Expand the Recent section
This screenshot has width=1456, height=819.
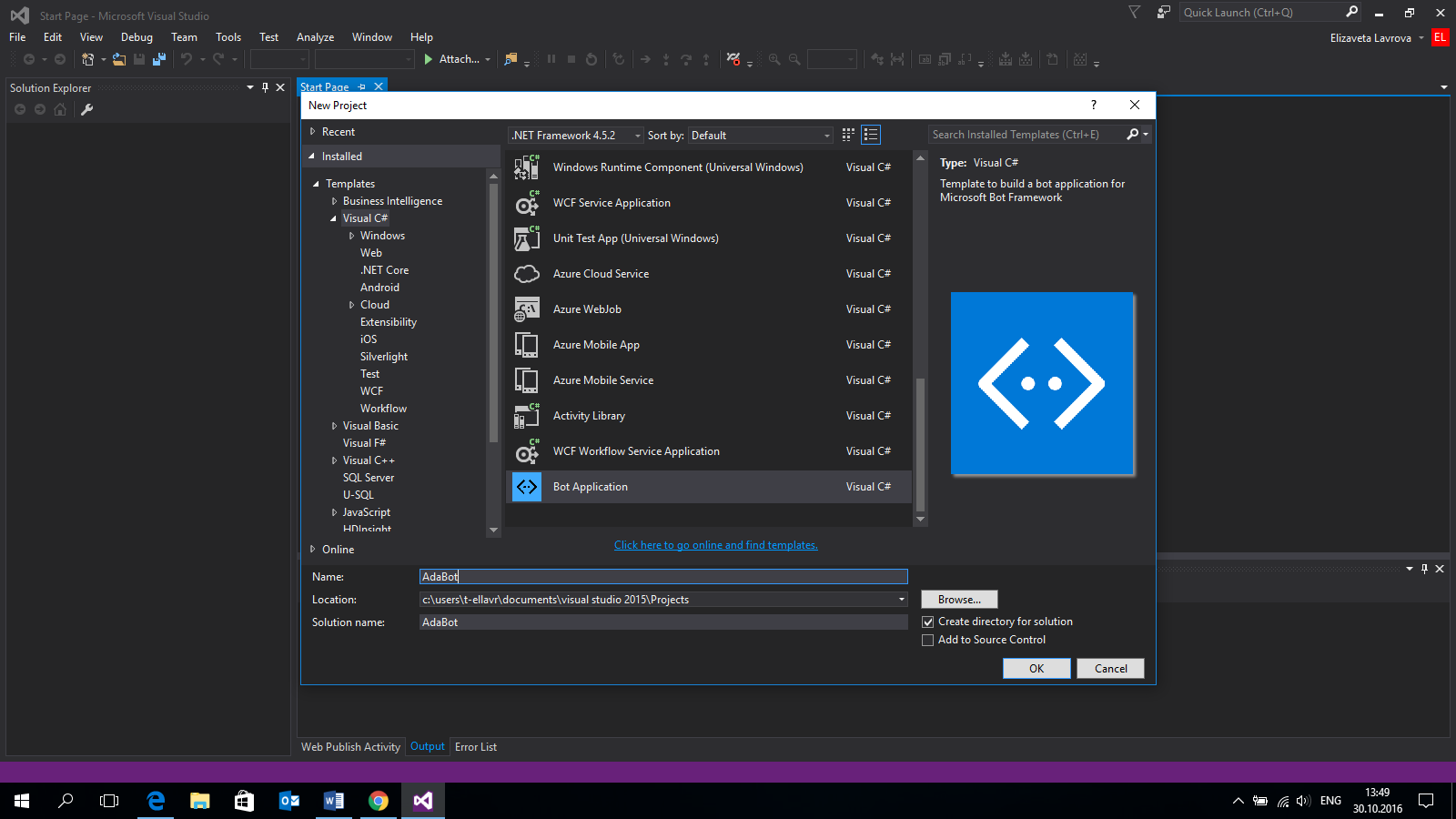312,132
